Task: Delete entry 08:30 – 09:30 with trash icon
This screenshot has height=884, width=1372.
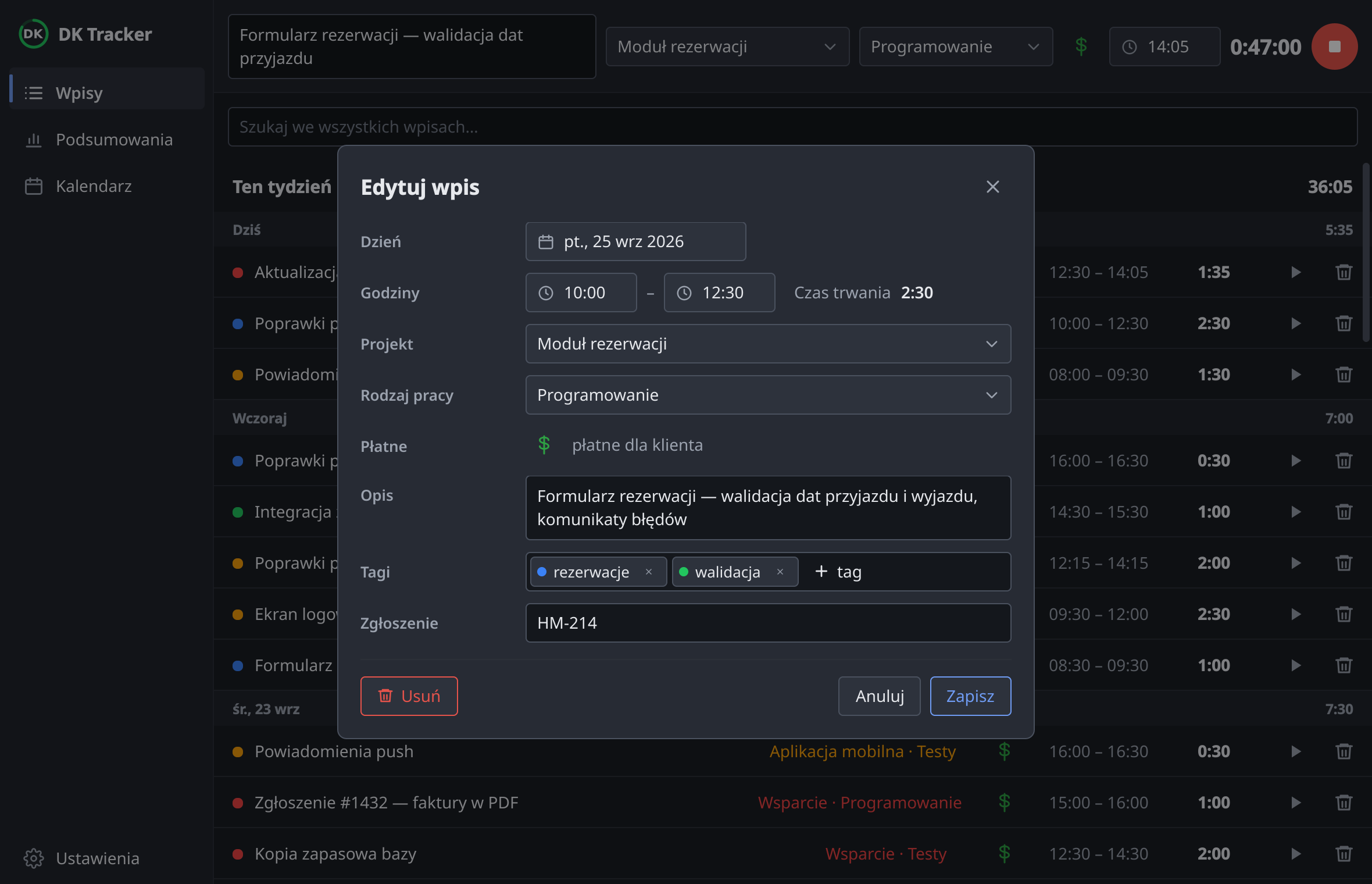Action: [1344, 665]
